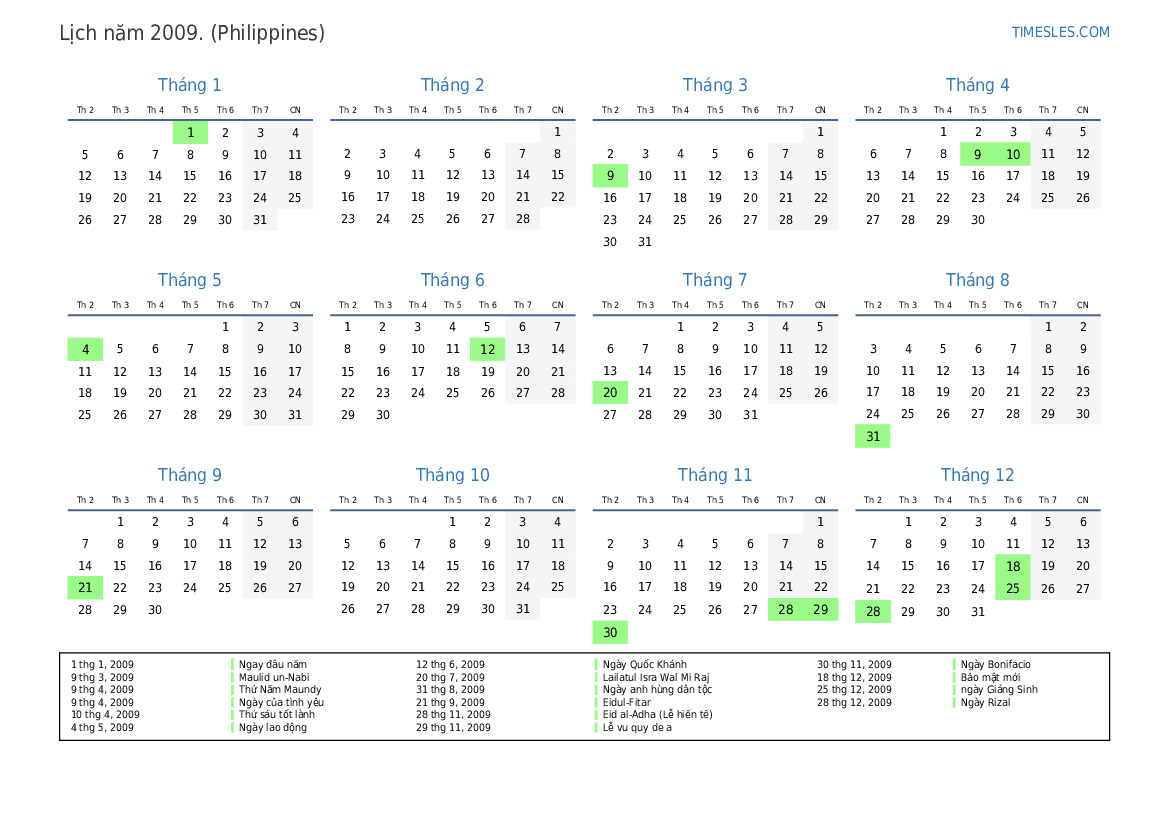Select highlighted date 31 in Tháng 8
This screenshot has height=827, width=1169.
click(x=872, y=437)
